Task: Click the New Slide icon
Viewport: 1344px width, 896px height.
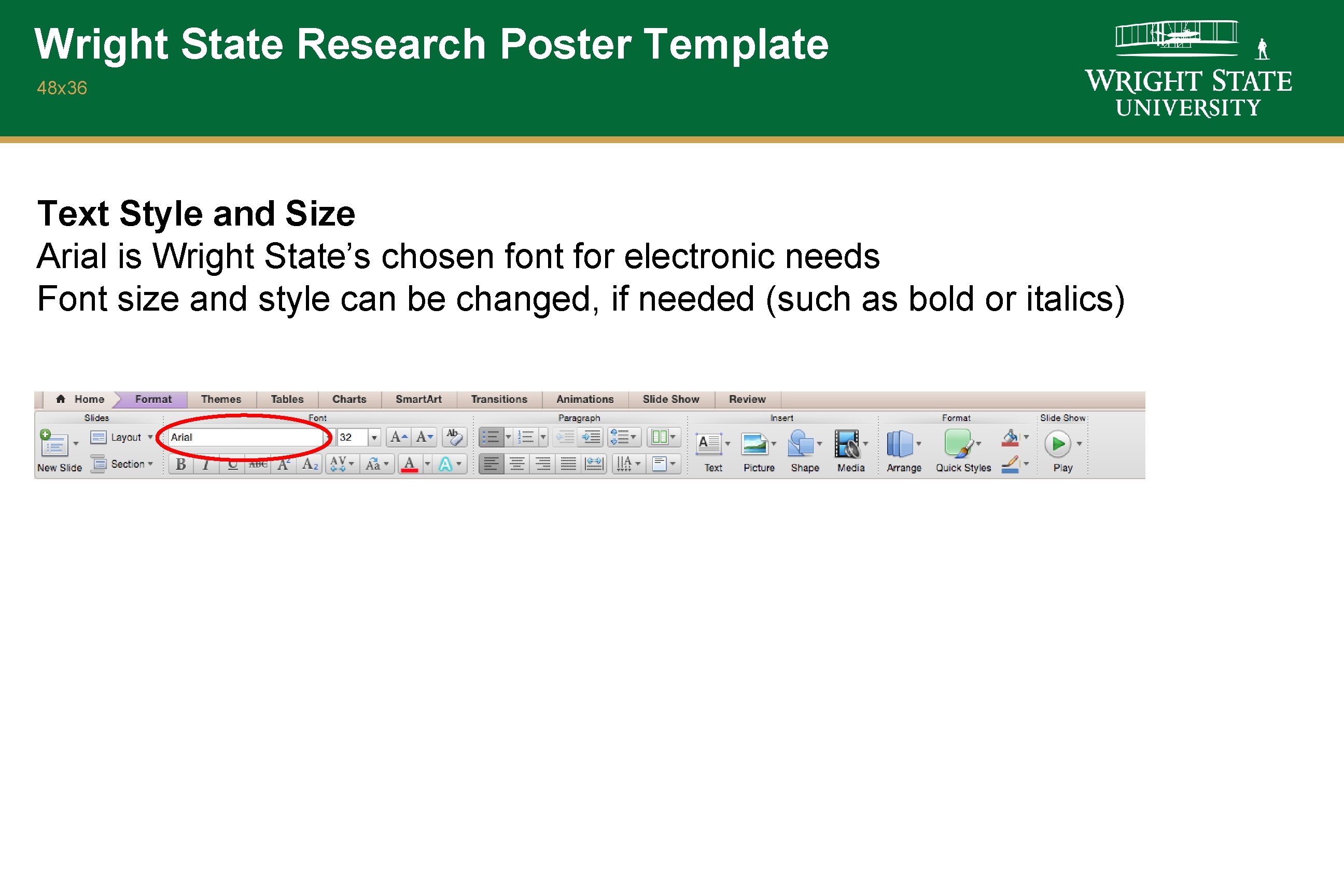Action: [54, 443]
